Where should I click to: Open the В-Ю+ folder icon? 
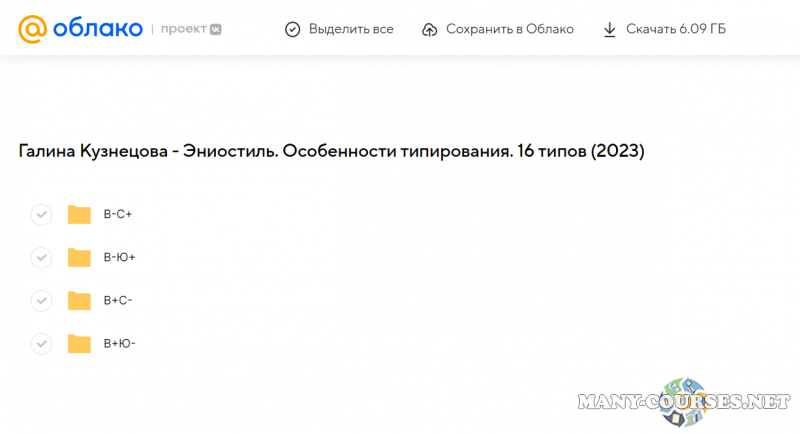[x=79, y=258]
